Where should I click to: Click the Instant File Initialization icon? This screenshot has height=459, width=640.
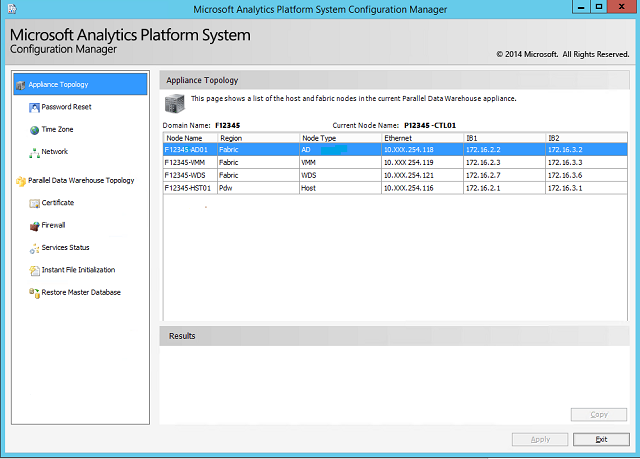pos(34,270)
